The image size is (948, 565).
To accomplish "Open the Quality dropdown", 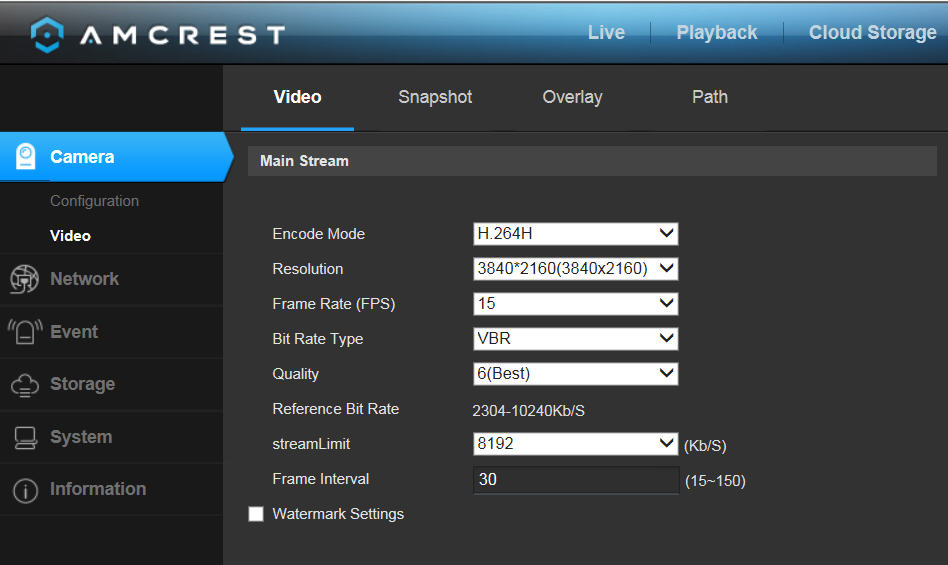I will (x=576, y=374).
